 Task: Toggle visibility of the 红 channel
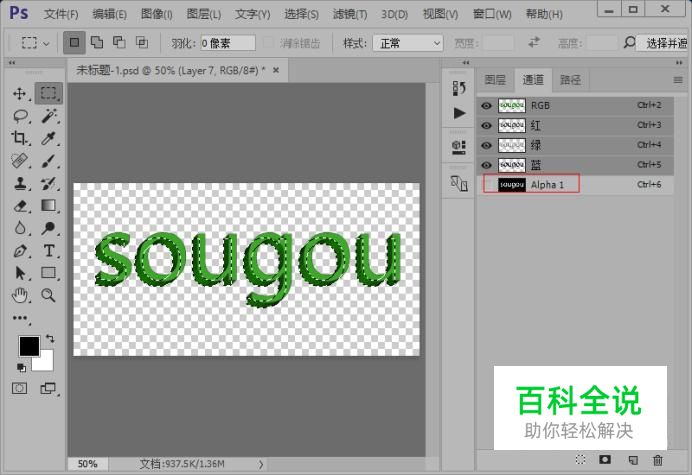click(486, 126)
